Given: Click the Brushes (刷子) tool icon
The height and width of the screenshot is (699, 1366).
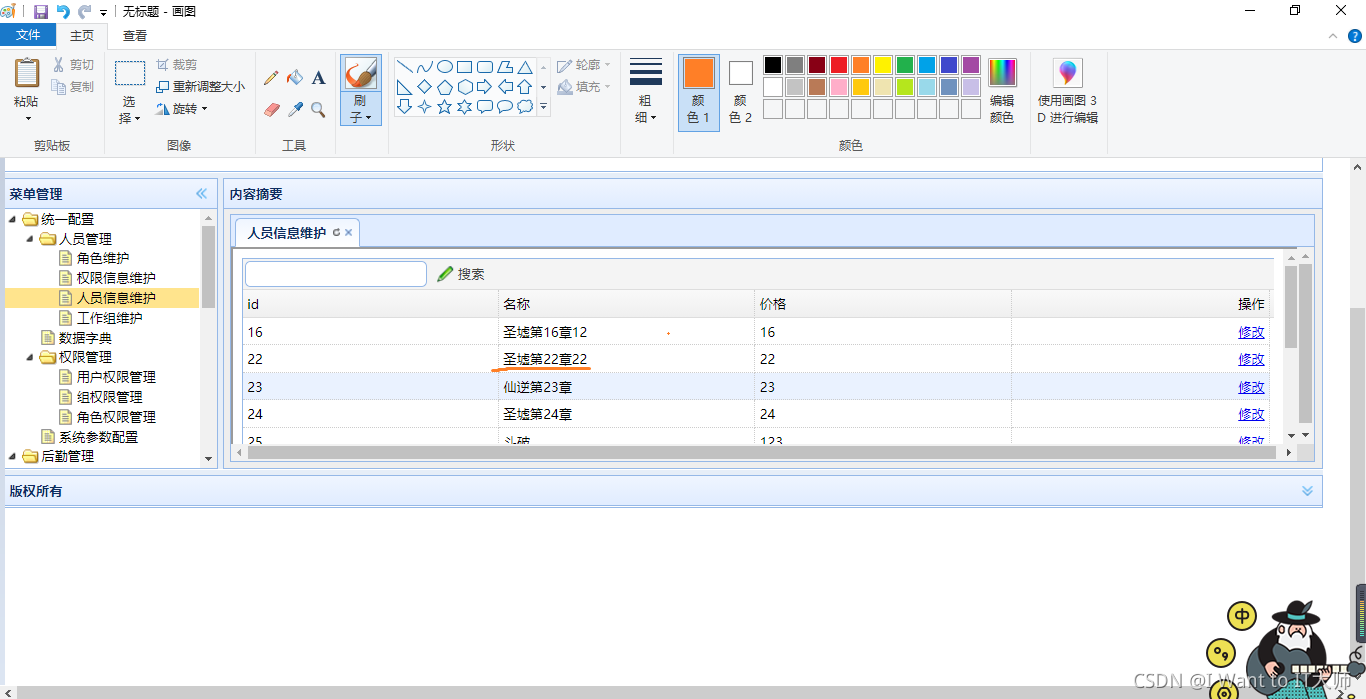Looking at the screenshot, I should [x=360, y=73].
